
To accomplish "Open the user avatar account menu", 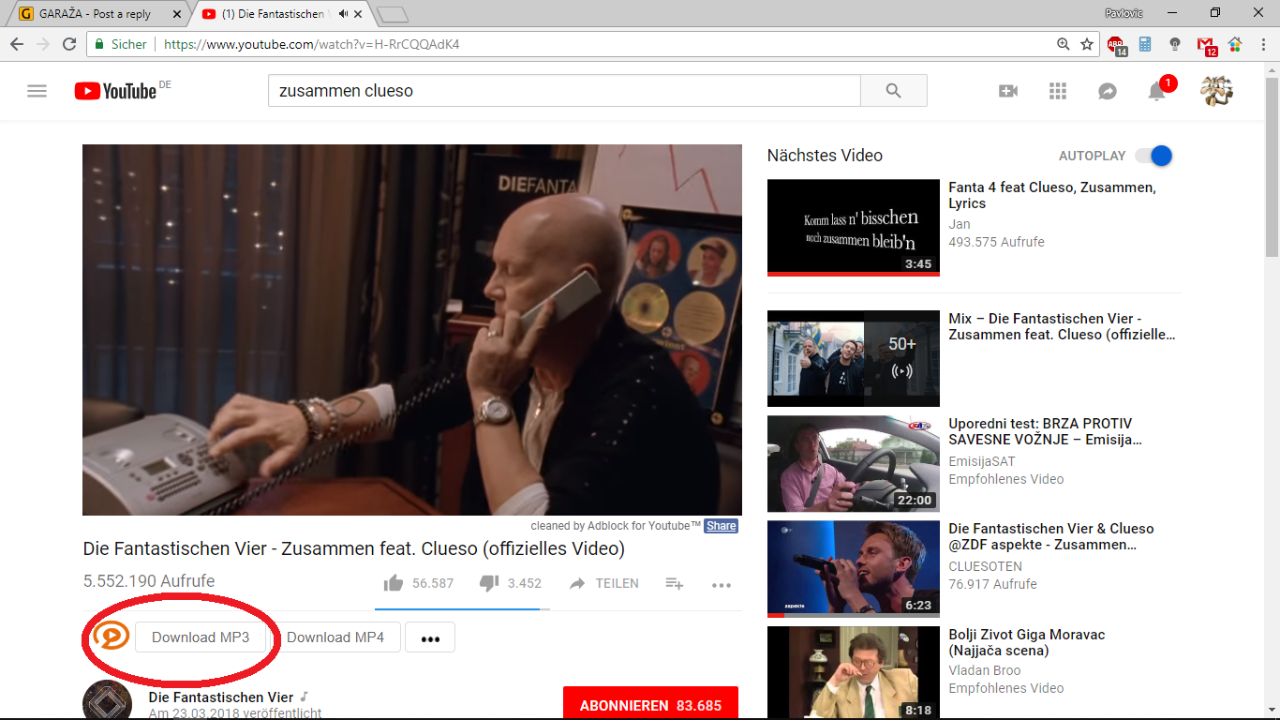I will 1216,91.
